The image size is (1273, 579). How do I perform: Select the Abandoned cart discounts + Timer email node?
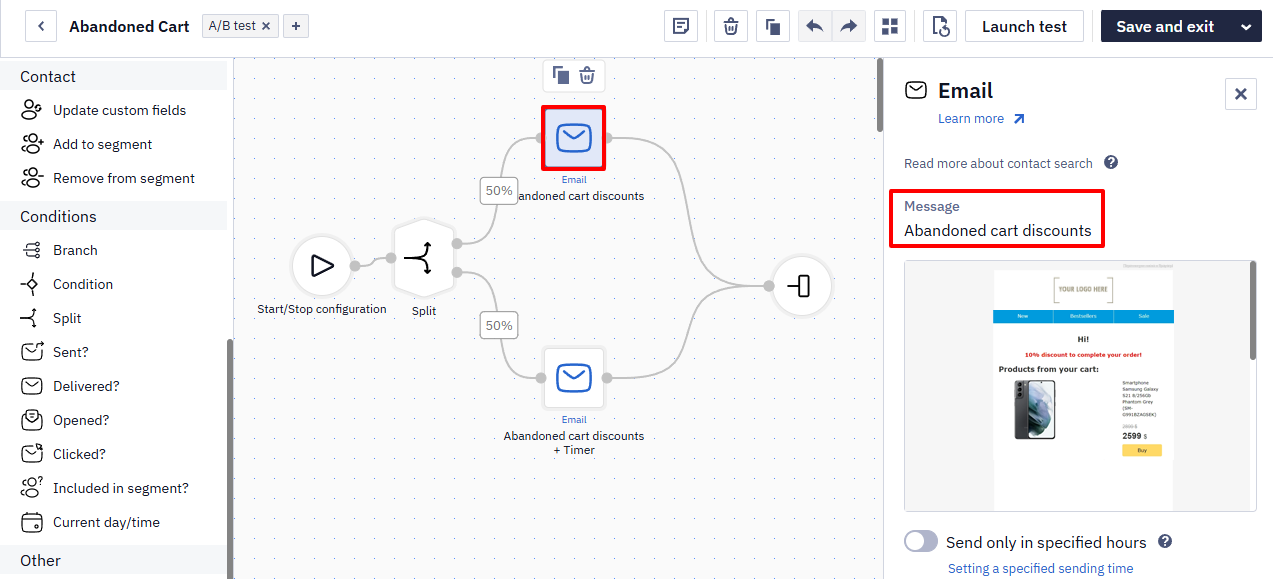574,378
